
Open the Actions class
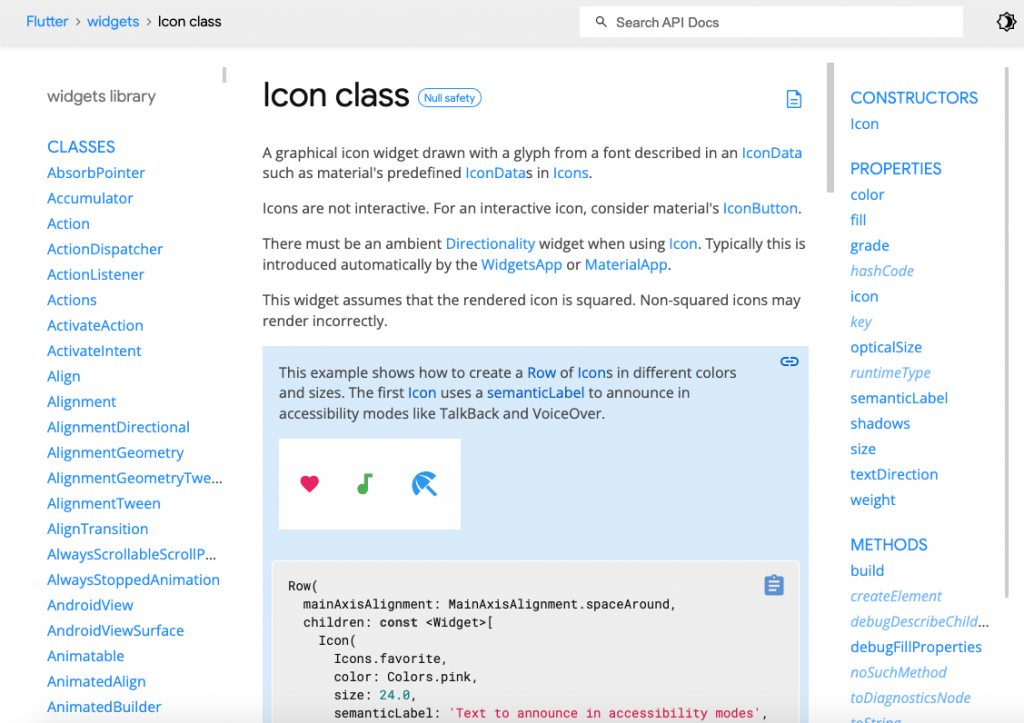(x=72, y=300)
